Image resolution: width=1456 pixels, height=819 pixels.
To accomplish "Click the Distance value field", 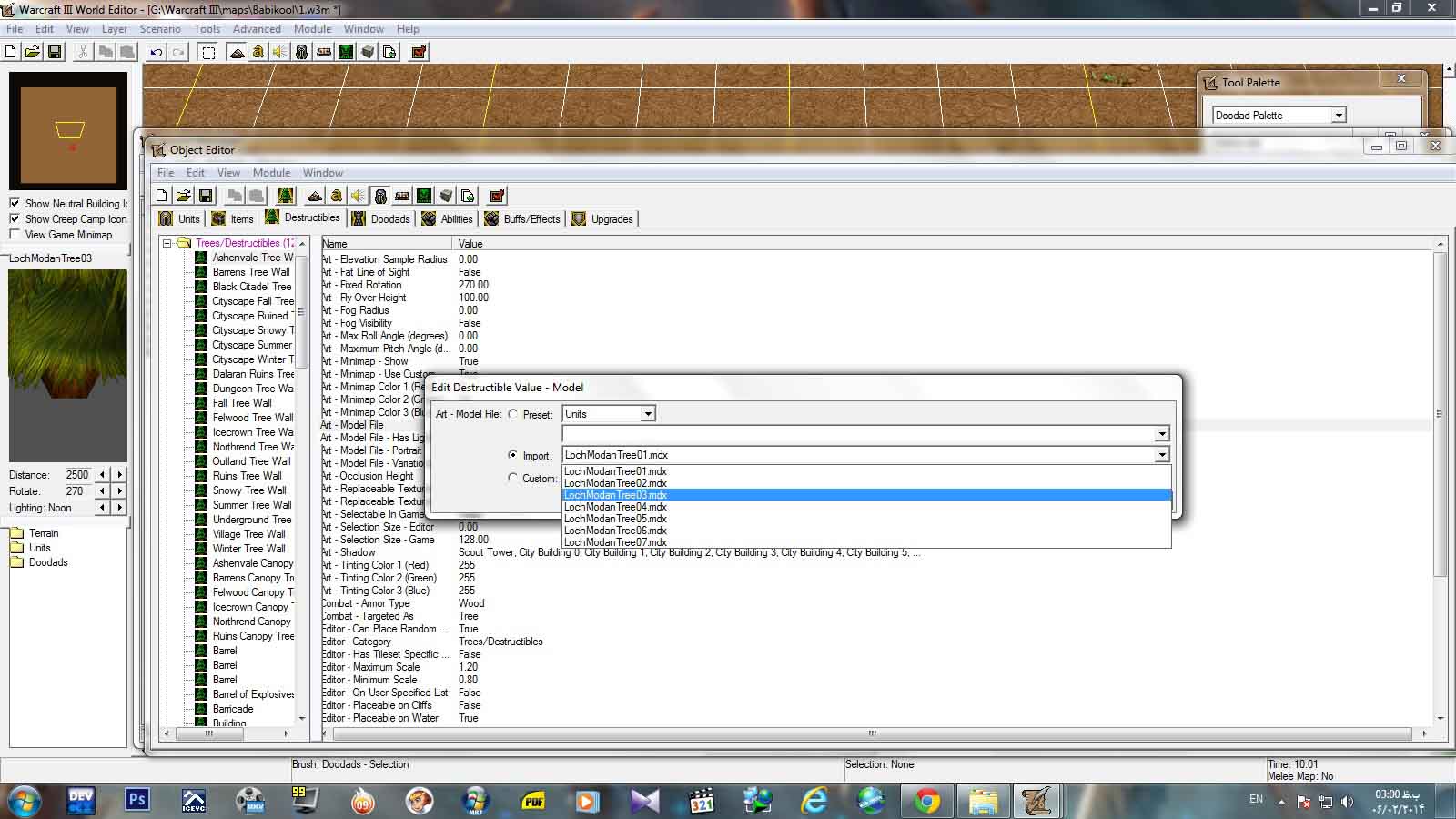I will [x=77, y=475].
